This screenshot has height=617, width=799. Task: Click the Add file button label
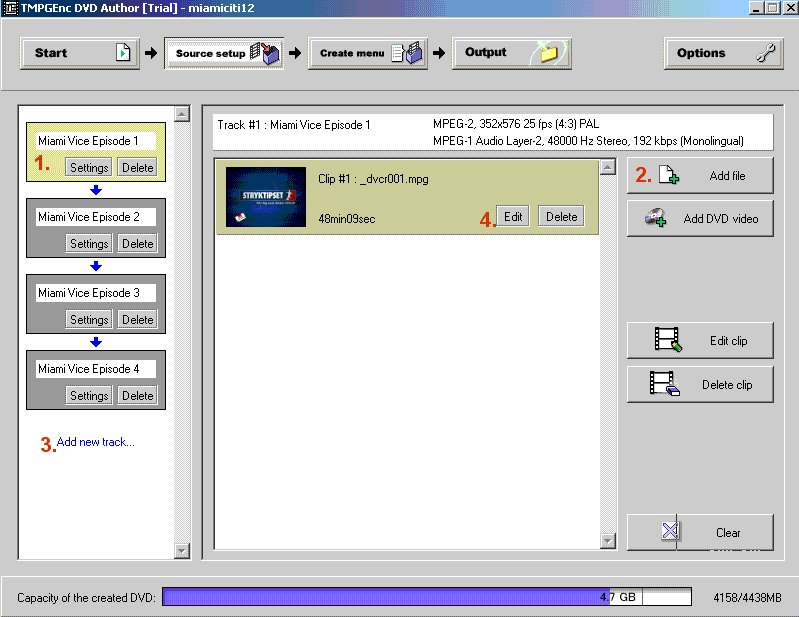(727, 176)
